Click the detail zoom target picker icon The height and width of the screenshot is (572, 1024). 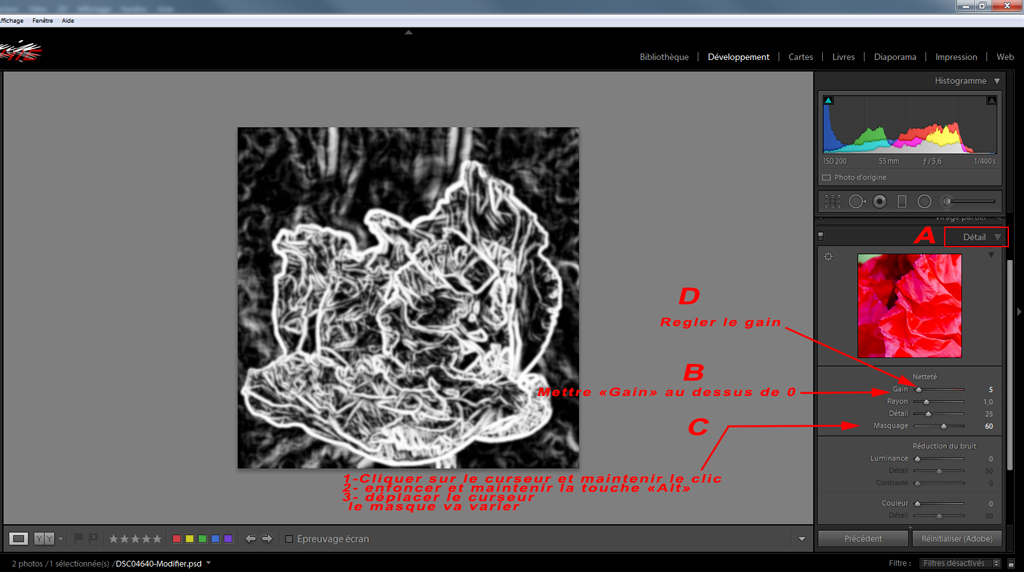(x=828, y=257)
